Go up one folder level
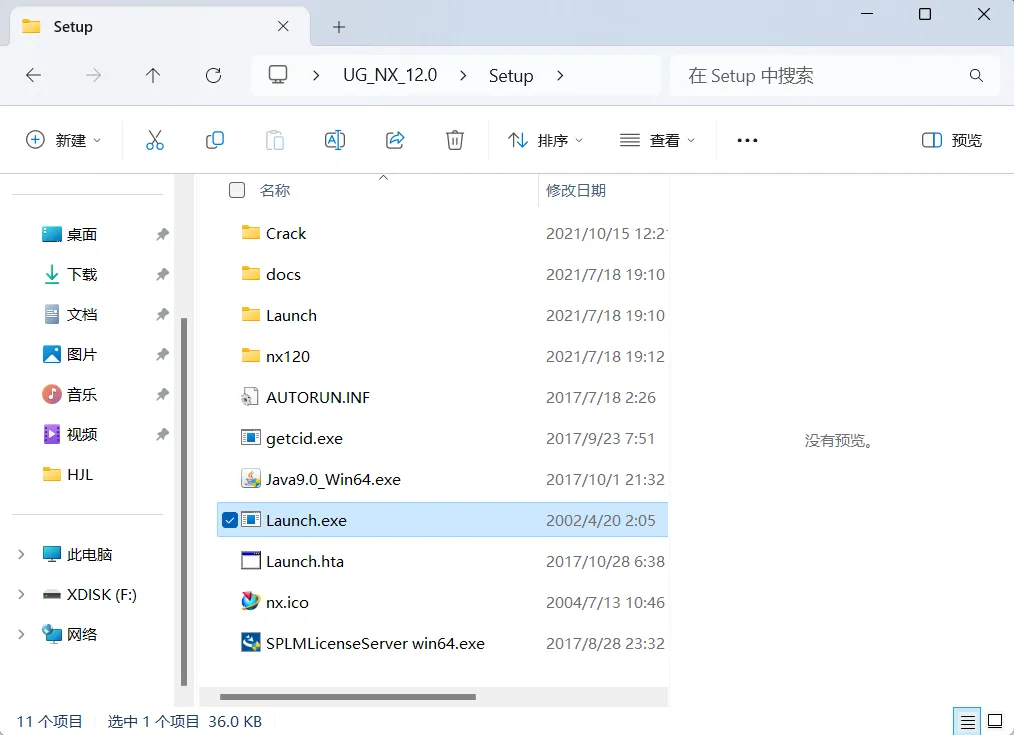Screen dimensions: 1014x735 coord(153,76)
